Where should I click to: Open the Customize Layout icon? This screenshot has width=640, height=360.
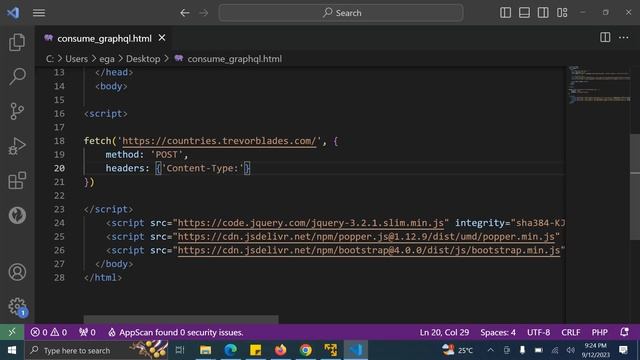point(562,13)
